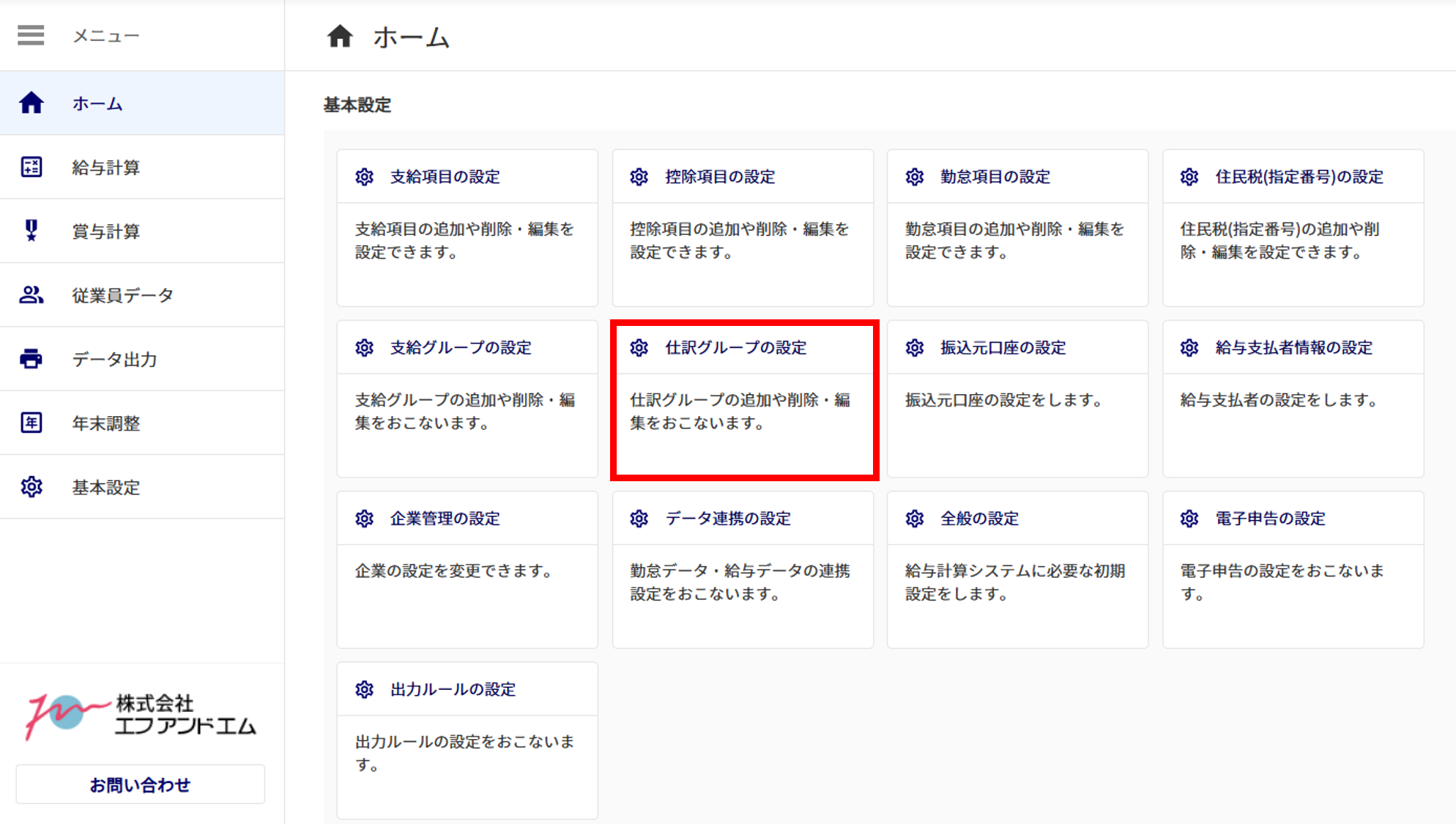
Task: Select ホーム in the sidebar menu
Action: (97, 104)
